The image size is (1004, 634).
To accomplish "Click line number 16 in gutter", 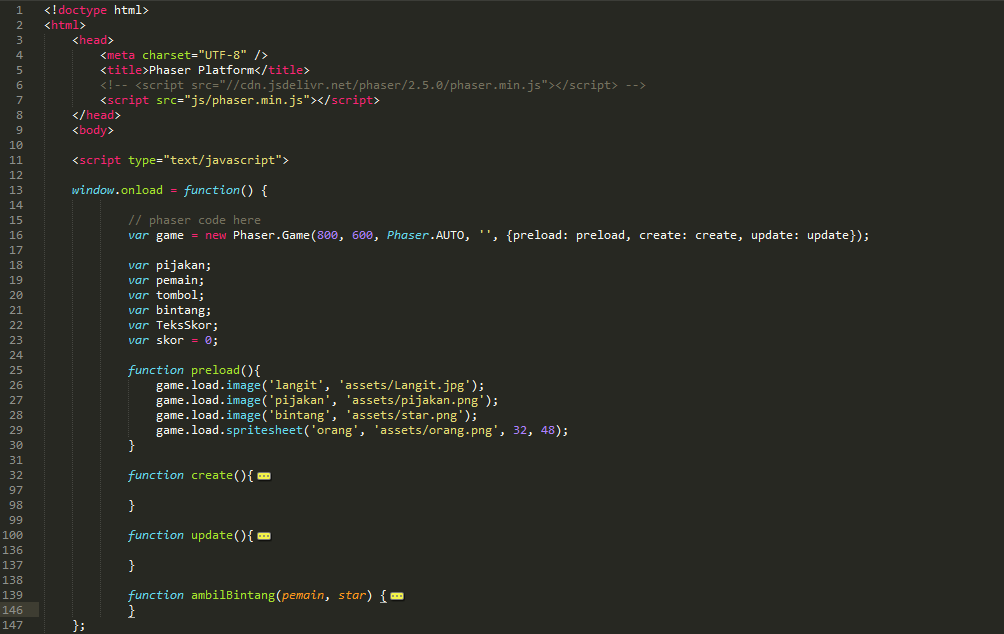I will click(16, 235).
